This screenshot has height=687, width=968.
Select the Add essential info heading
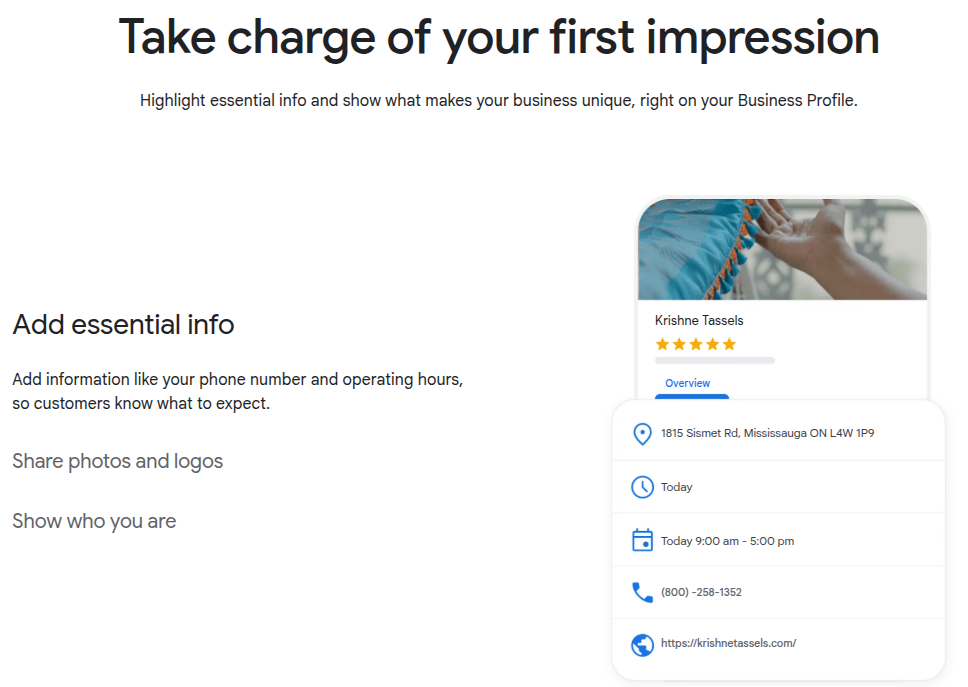coord(123,324)
